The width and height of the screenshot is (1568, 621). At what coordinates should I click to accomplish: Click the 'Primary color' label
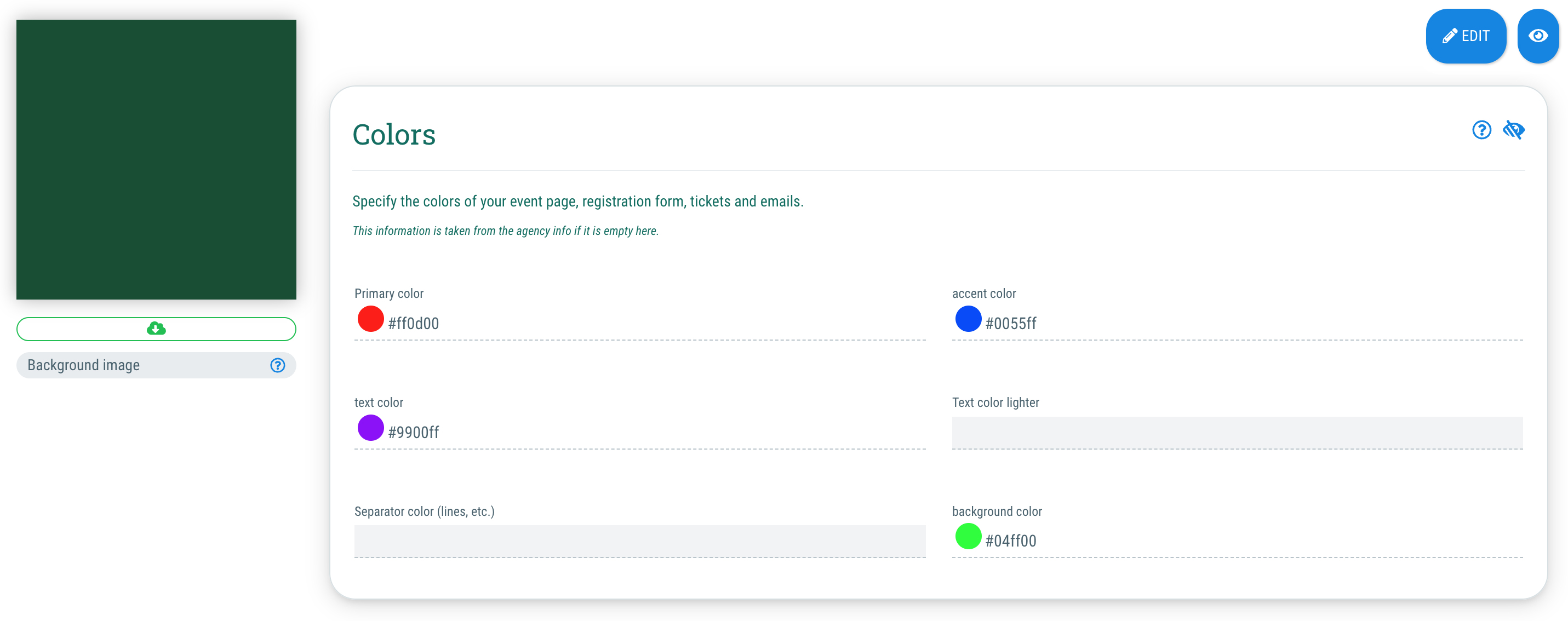pyautogui.click(x=389, y=293)
